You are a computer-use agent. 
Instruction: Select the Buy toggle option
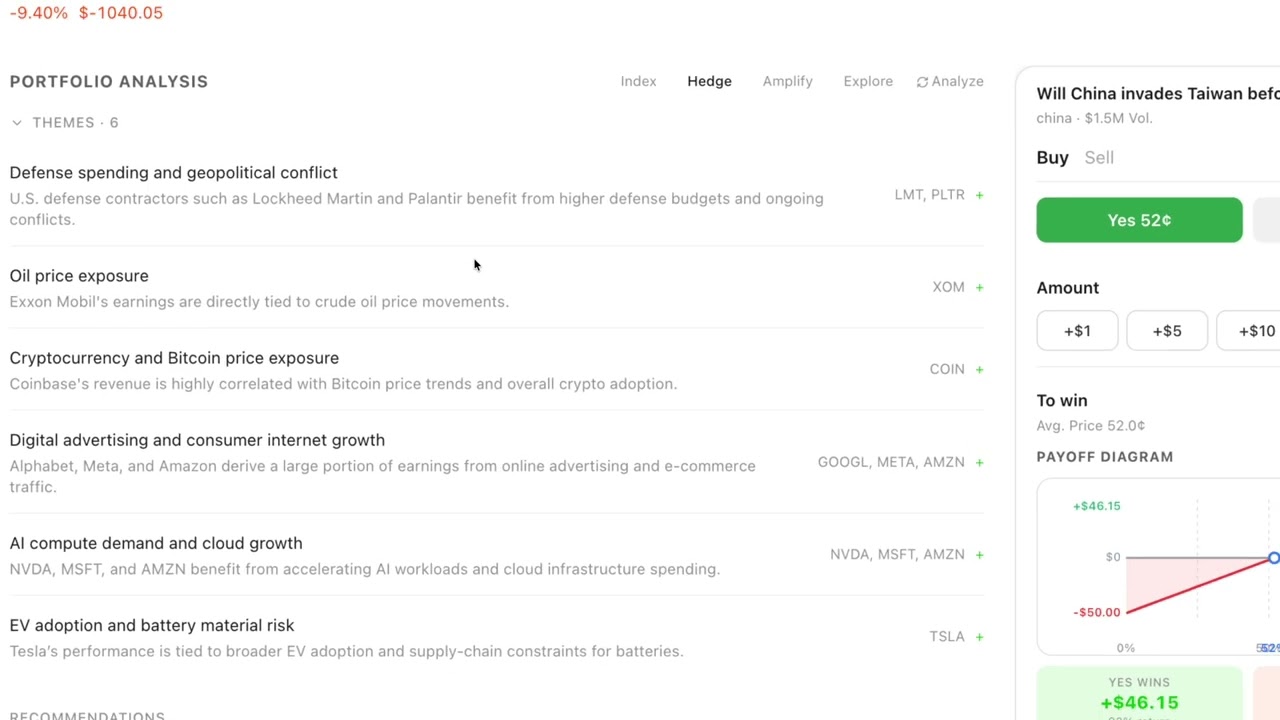(x=1052, y=157)
